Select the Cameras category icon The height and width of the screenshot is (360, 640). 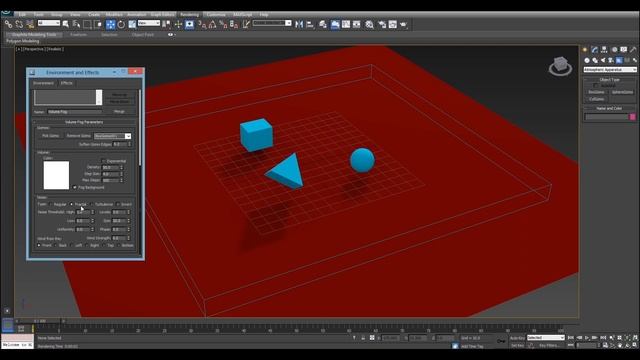(611, 60)
